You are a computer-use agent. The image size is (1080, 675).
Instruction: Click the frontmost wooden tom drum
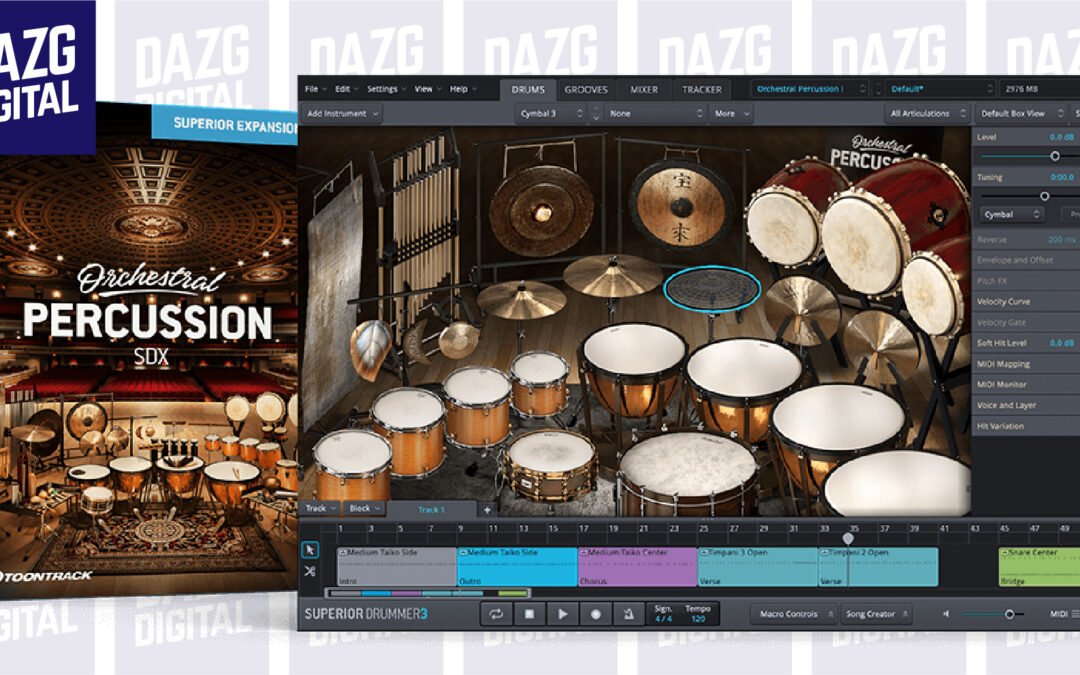click(353, 463)
